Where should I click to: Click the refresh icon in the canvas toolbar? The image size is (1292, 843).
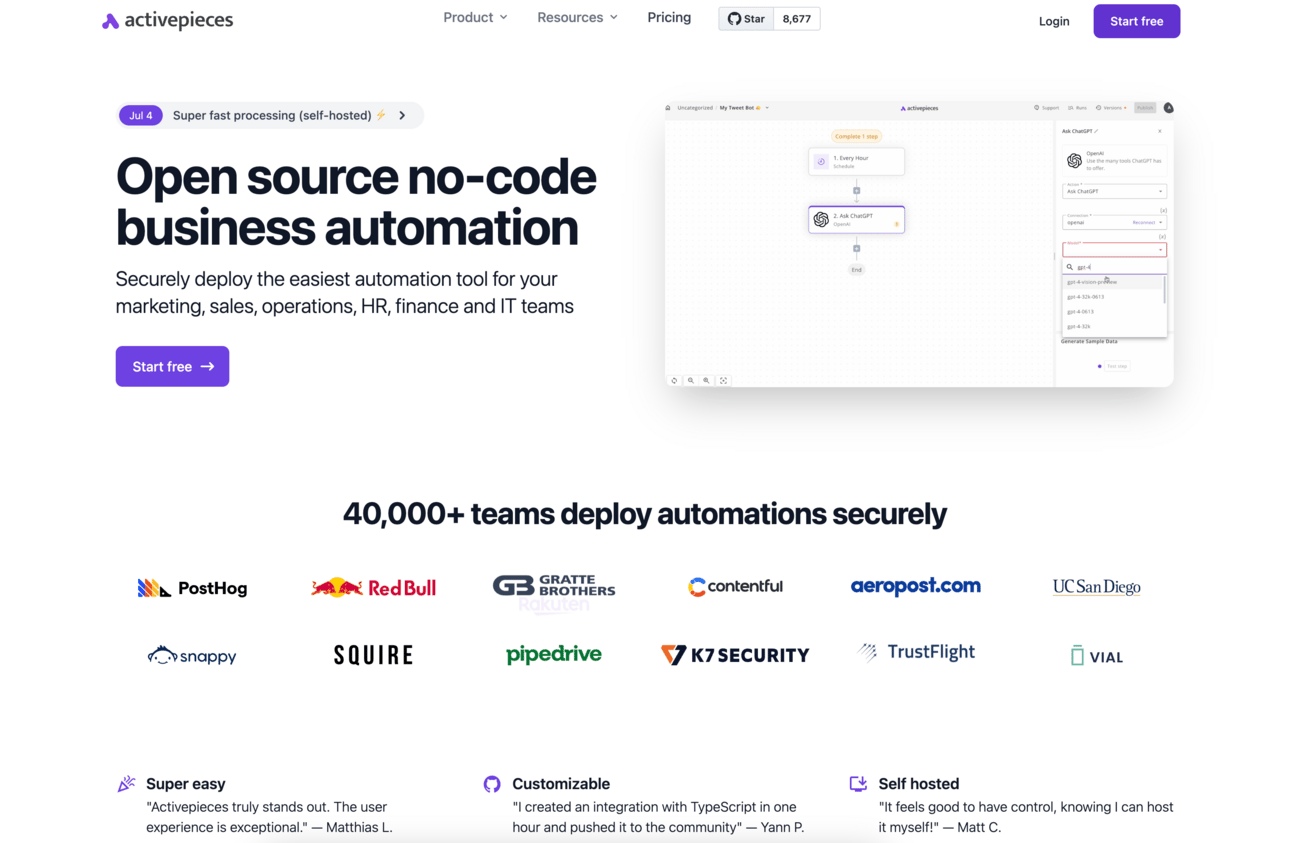(x=675, y=381)
